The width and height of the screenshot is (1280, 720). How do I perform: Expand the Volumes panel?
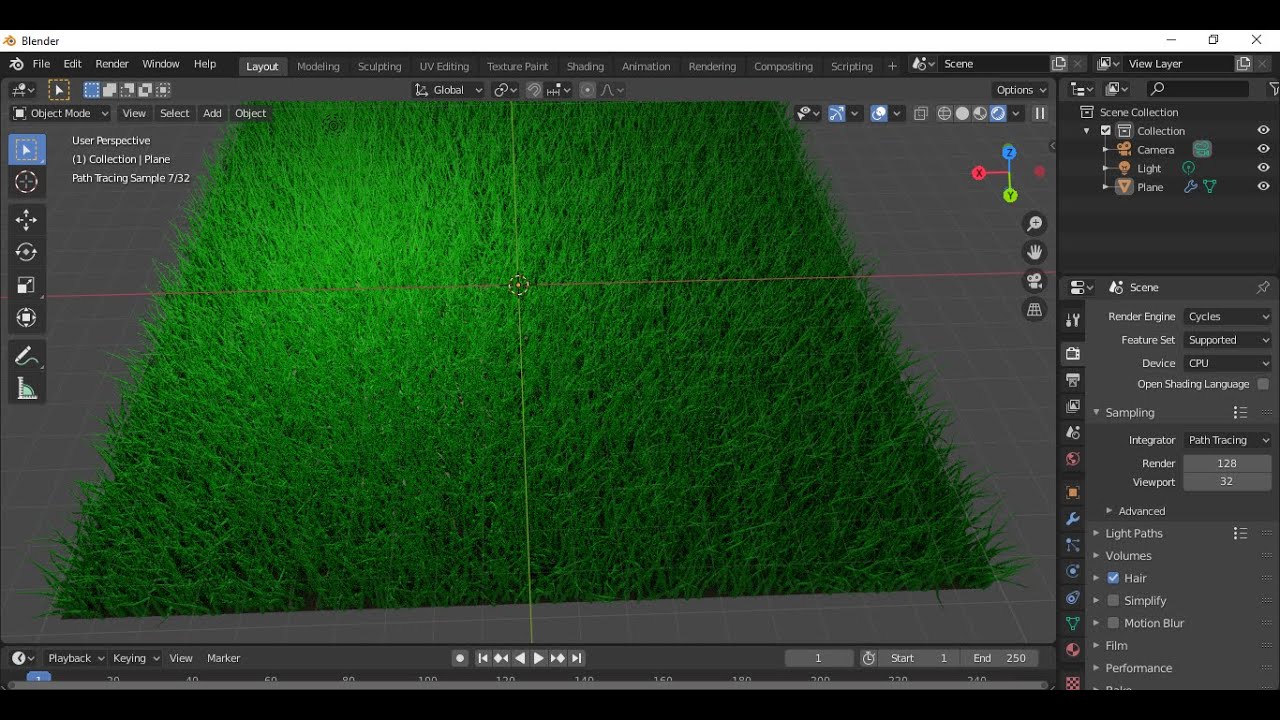1128,555
